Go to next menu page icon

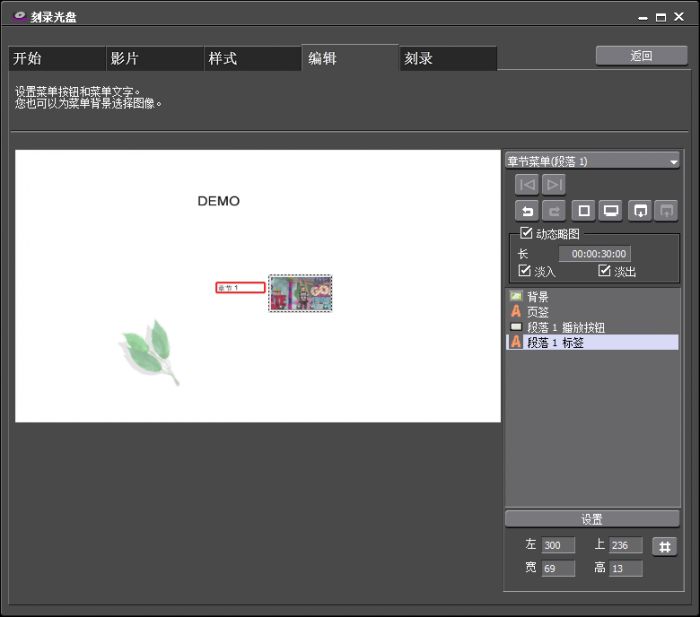point(554,184)
